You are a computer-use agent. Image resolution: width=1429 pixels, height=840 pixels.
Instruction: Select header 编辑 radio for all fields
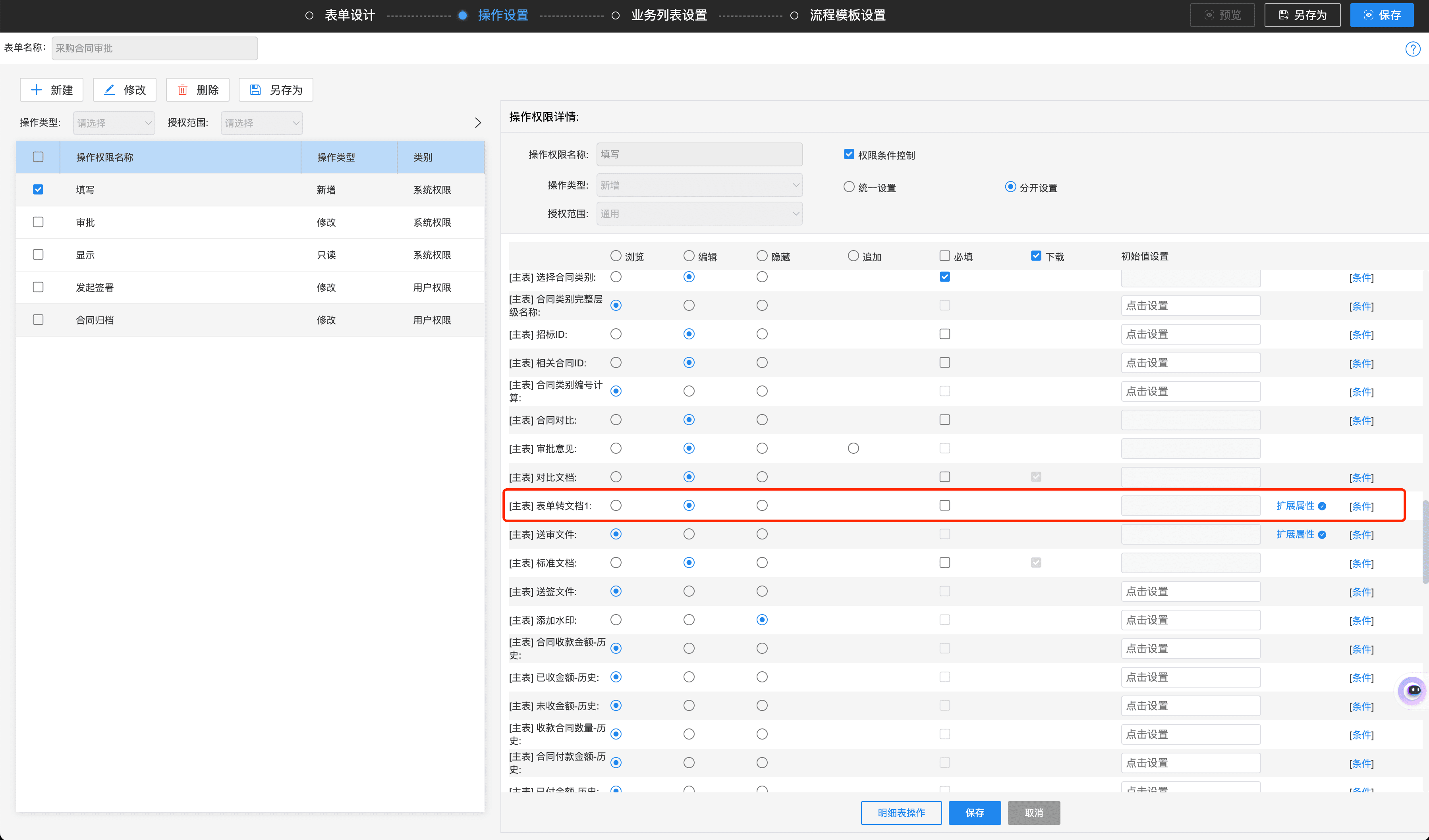689,256
